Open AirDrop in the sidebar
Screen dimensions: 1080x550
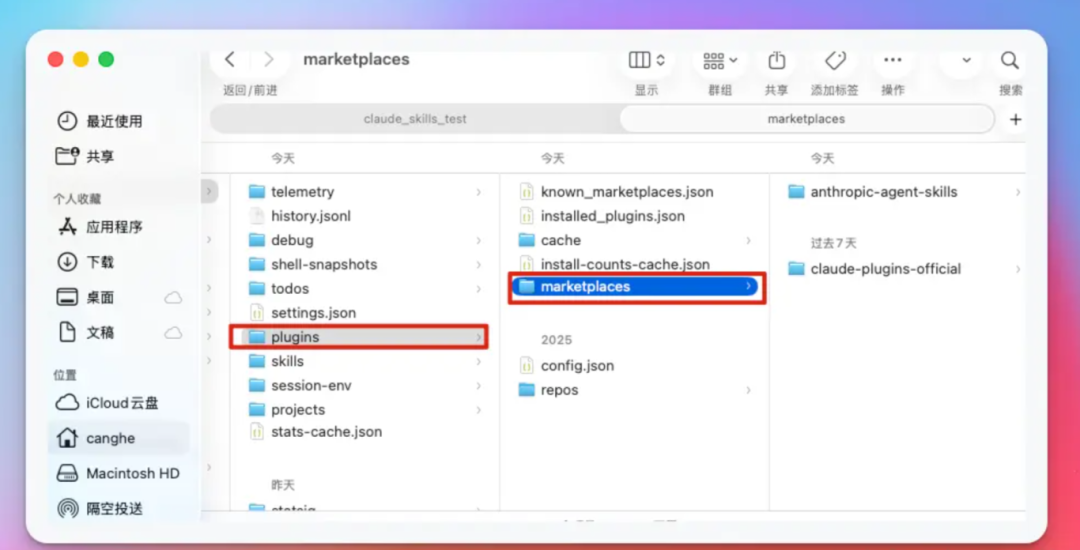101,509
